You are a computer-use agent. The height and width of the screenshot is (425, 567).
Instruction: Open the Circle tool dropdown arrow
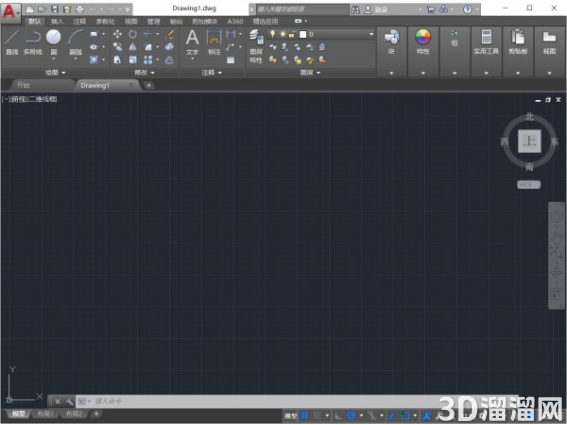click(54, 59)
